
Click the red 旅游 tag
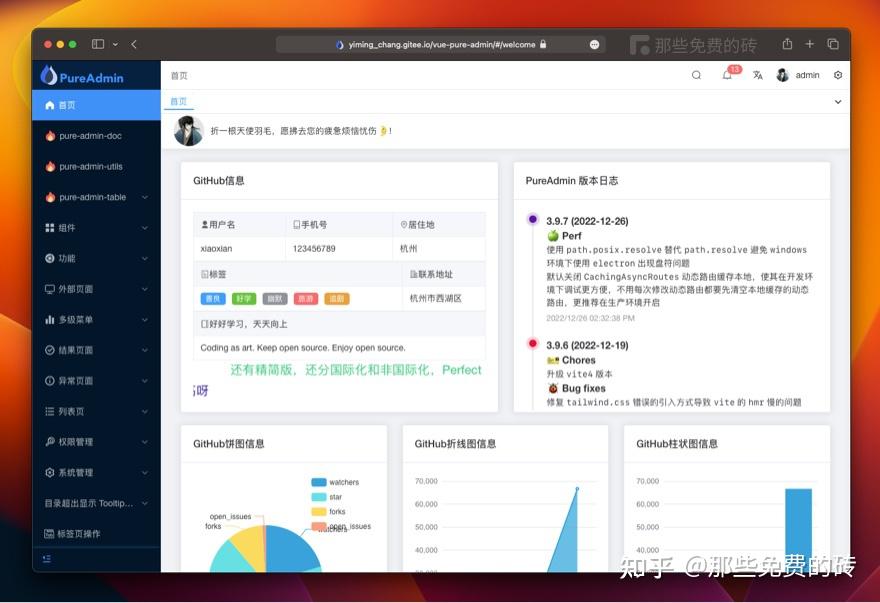(306, 299)
